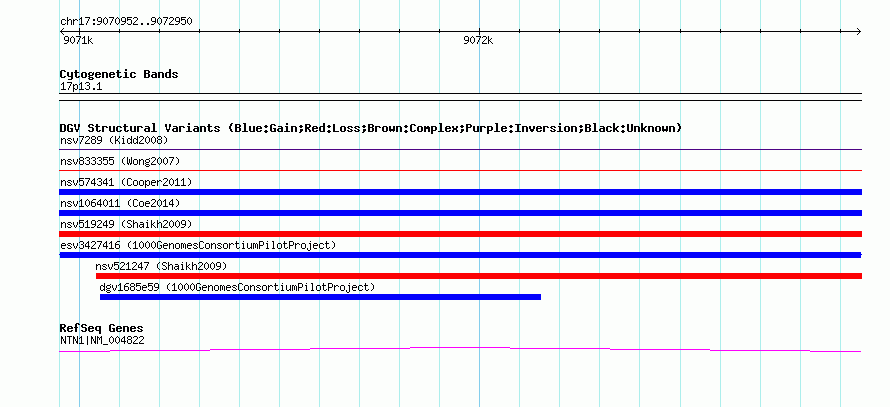Click the esv3427416 1000GenomesConsortiumPilotProject label
Image resolution: width=890 pixels, height=407 pixels.
pyautogui.click(x=198, y=245)
